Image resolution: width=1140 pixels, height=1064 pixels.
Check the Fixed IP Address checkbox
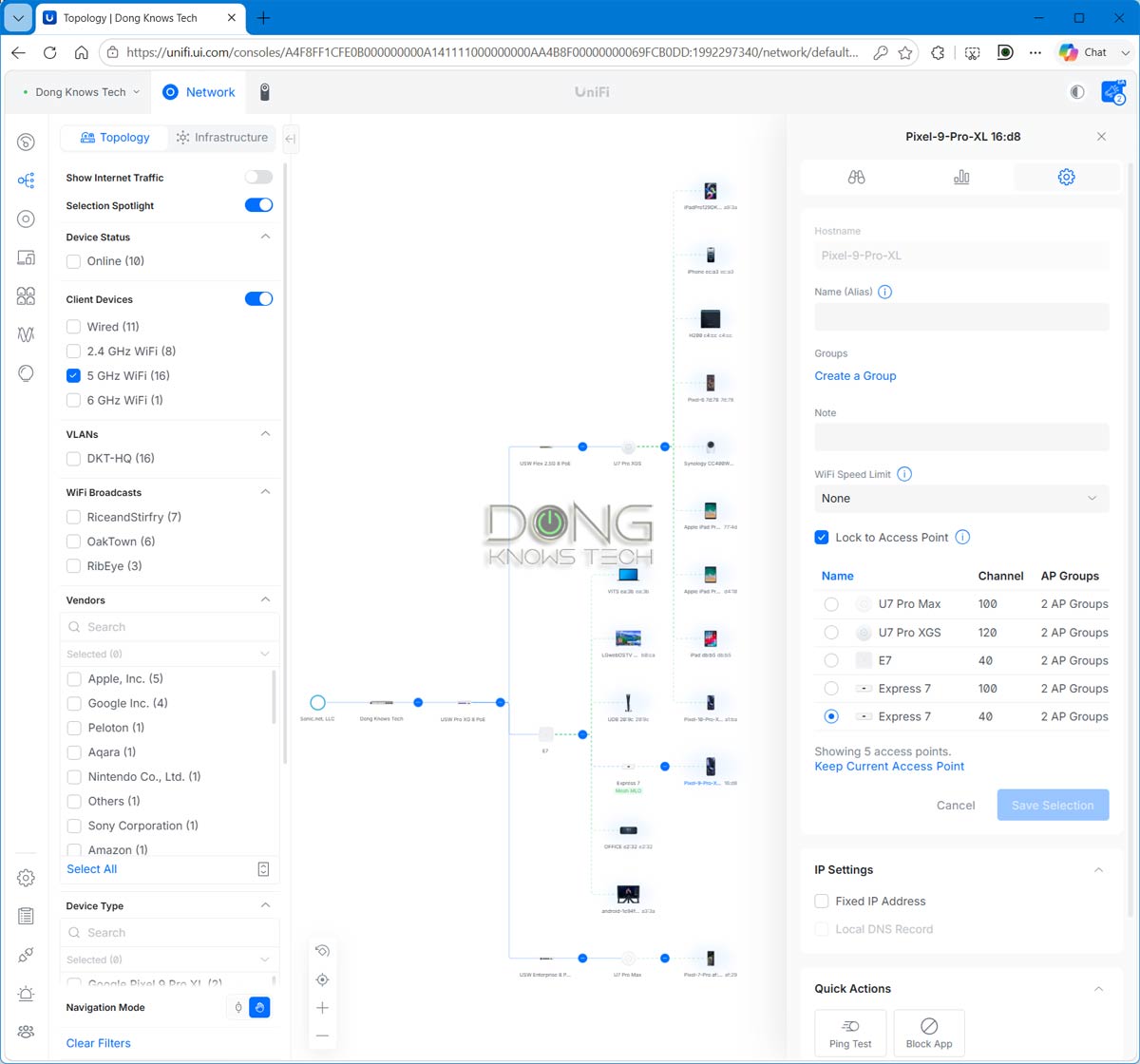pos(822,901)
